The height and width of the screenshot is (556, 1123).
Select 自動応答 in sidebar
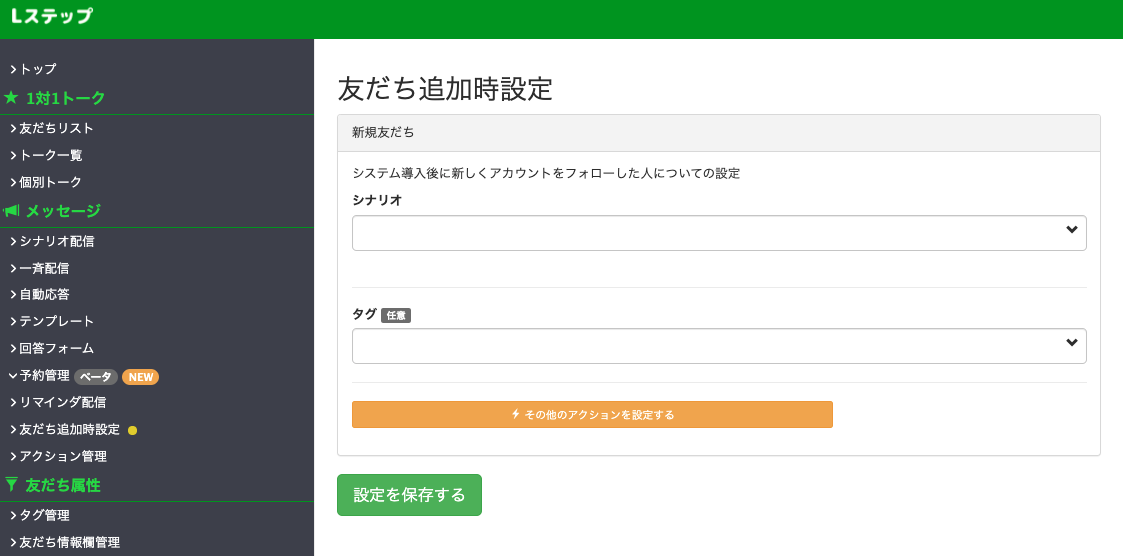pos(40,294)
